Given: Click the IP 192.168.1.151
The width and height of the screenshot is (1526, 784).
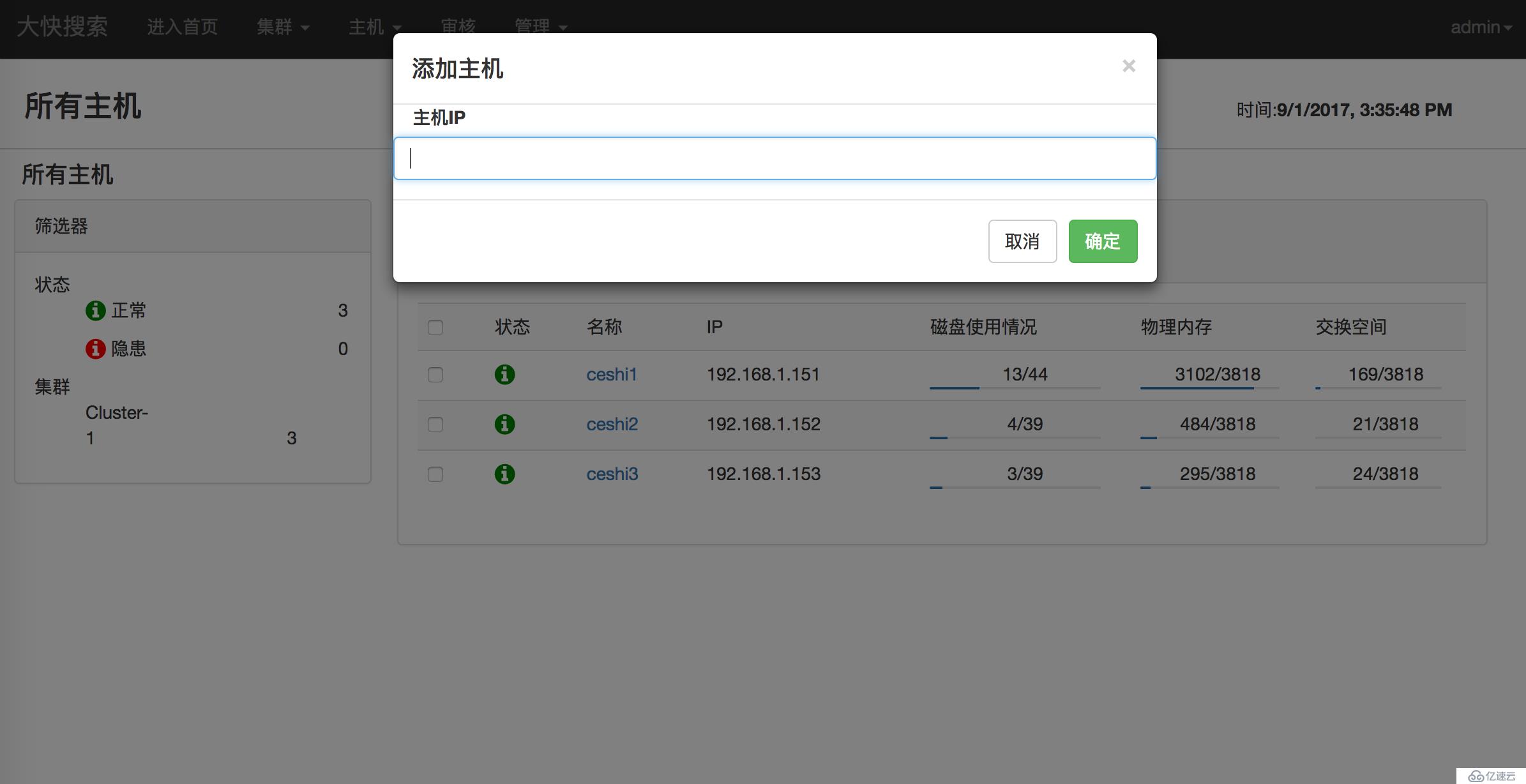Looking at the screenshot, I should click(x=763, y=374).
